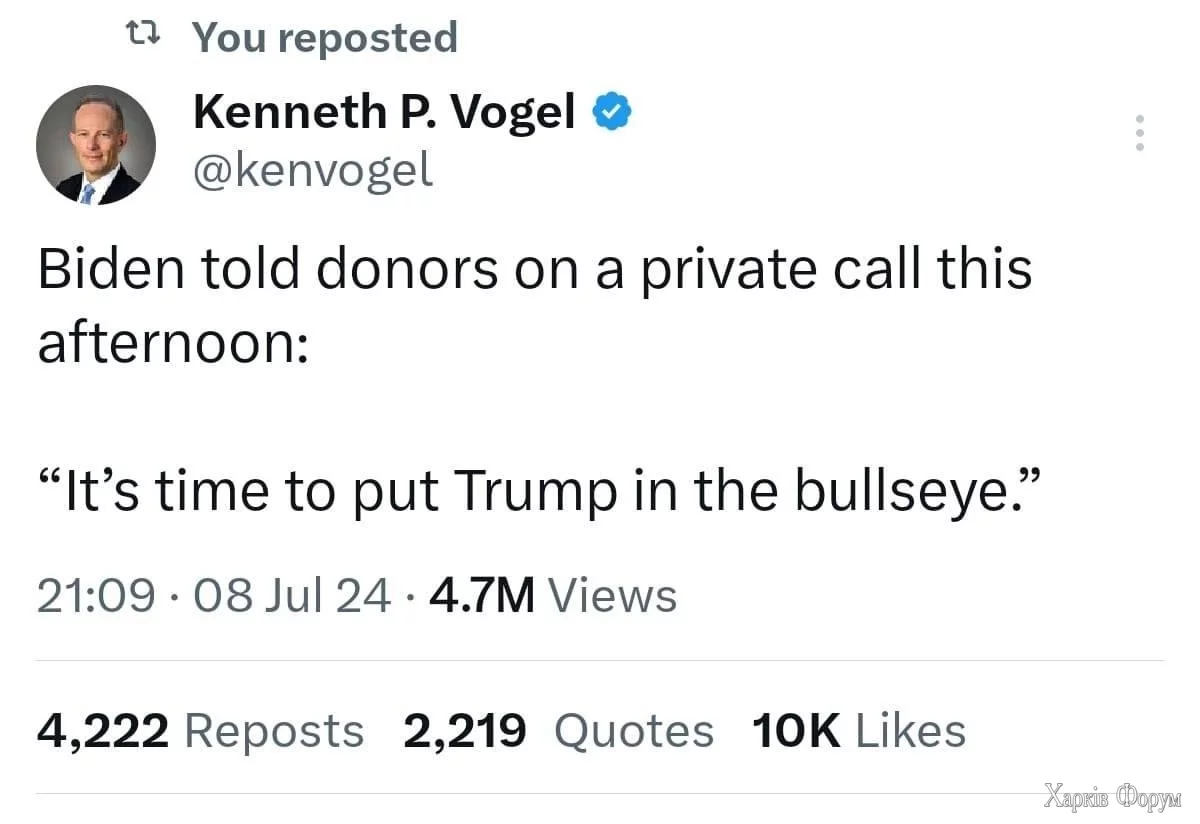Click the 08 Jul 24 date
The width and height of the screenshot is (1200, 824).
point(280,596)
